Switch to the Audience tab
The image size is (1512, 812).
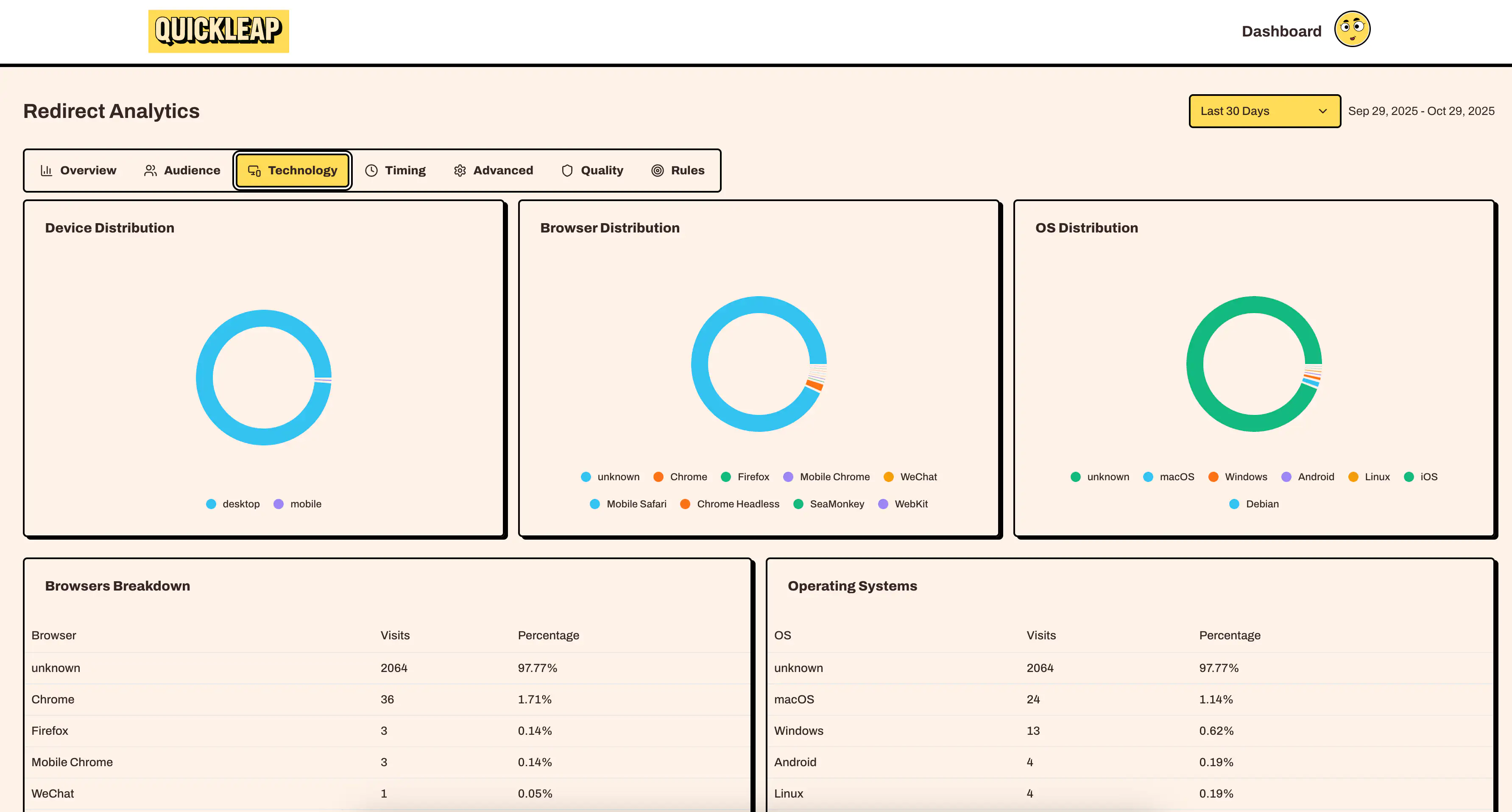[x=182, y=170]
